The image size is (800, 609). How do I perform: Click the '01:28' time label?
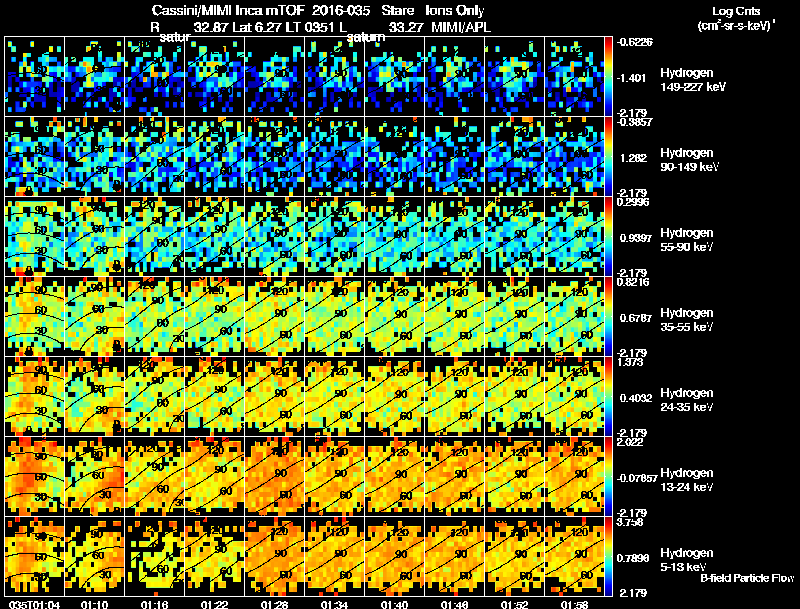(x=274, y=604)
